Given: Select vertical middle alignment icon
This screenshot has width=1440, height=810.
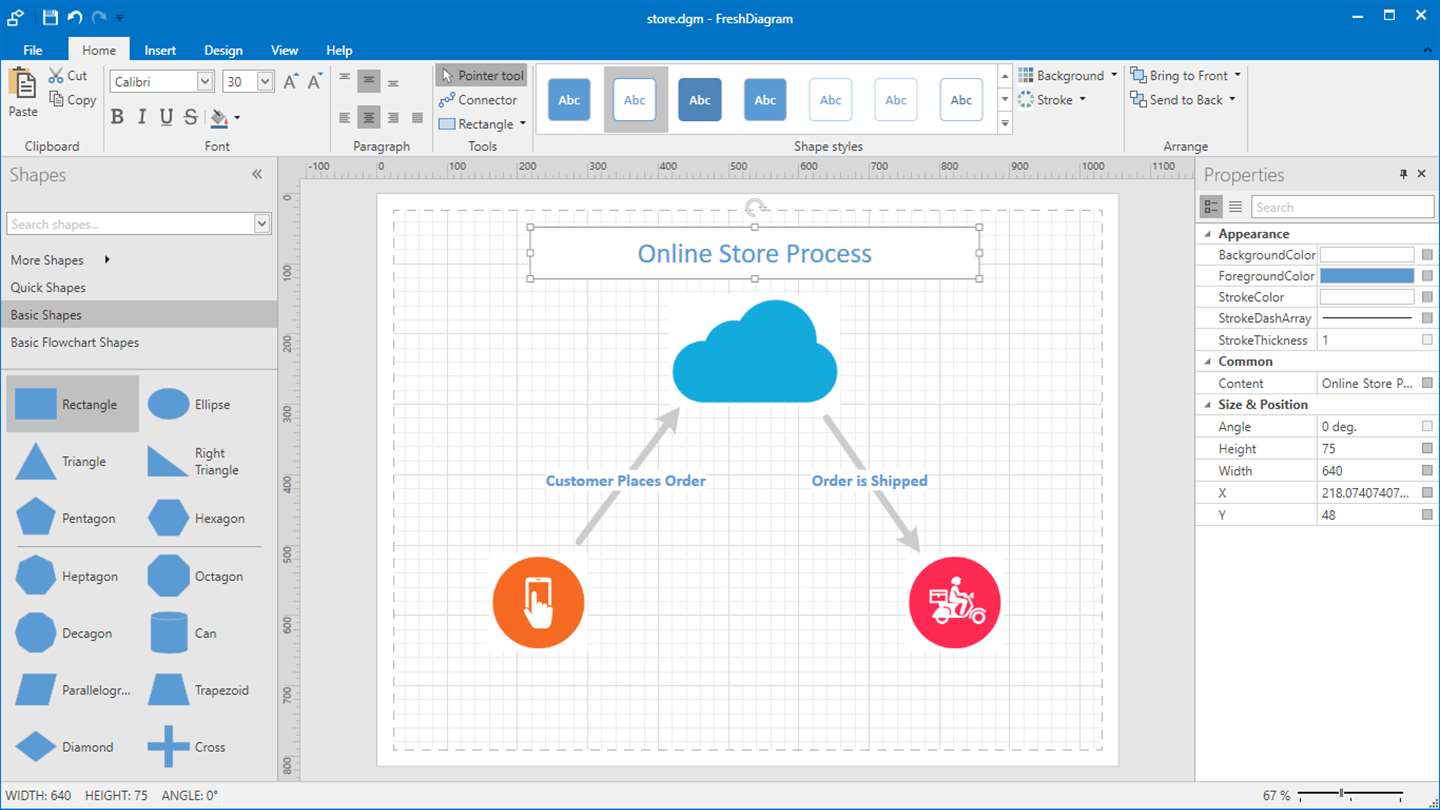Looking at the screenshot, I should (x=369, y=80).
